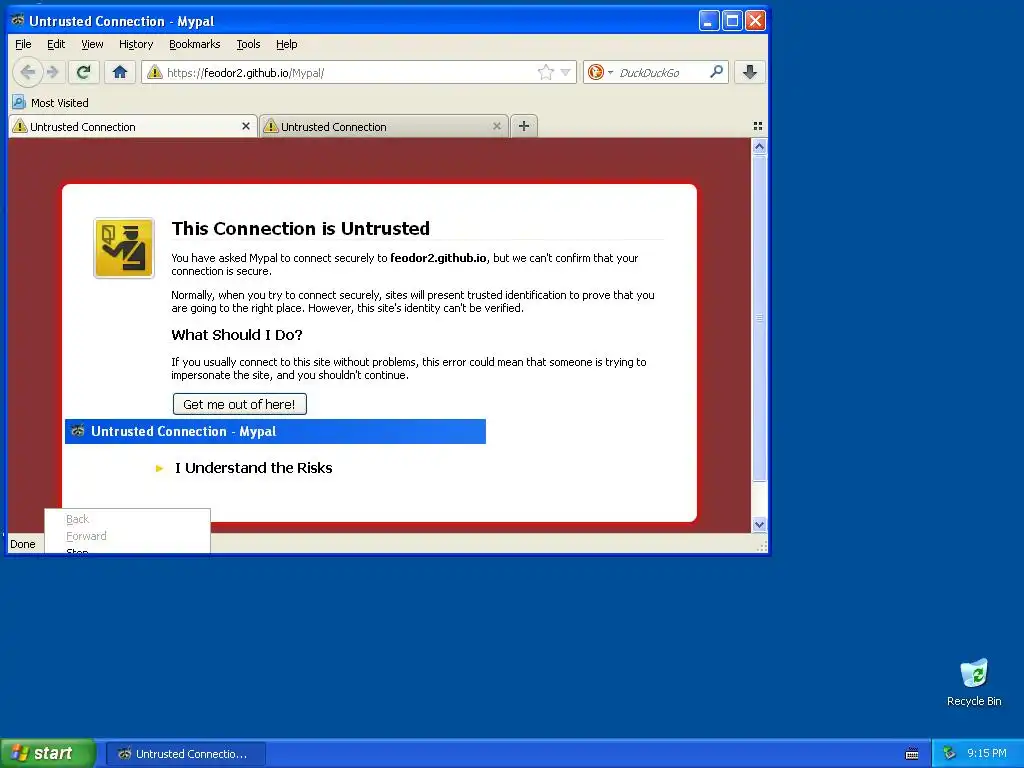This screenshot has height=768, width=1024.
Task: Open the URL history dropdown arrow
Action: tap(566, 72)
